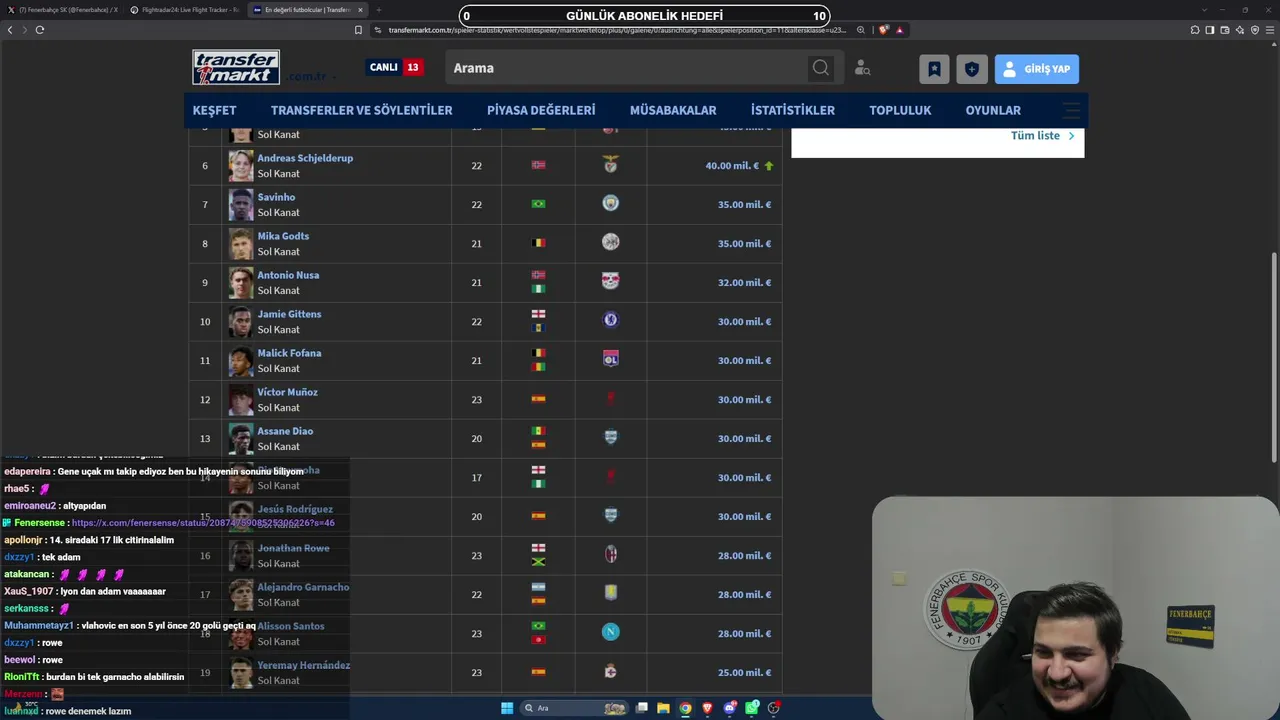Viewport: 1280px width, 720px height.
Task: Click Napoli crest in Alisson Santos row
Action: tap(611, 633)
